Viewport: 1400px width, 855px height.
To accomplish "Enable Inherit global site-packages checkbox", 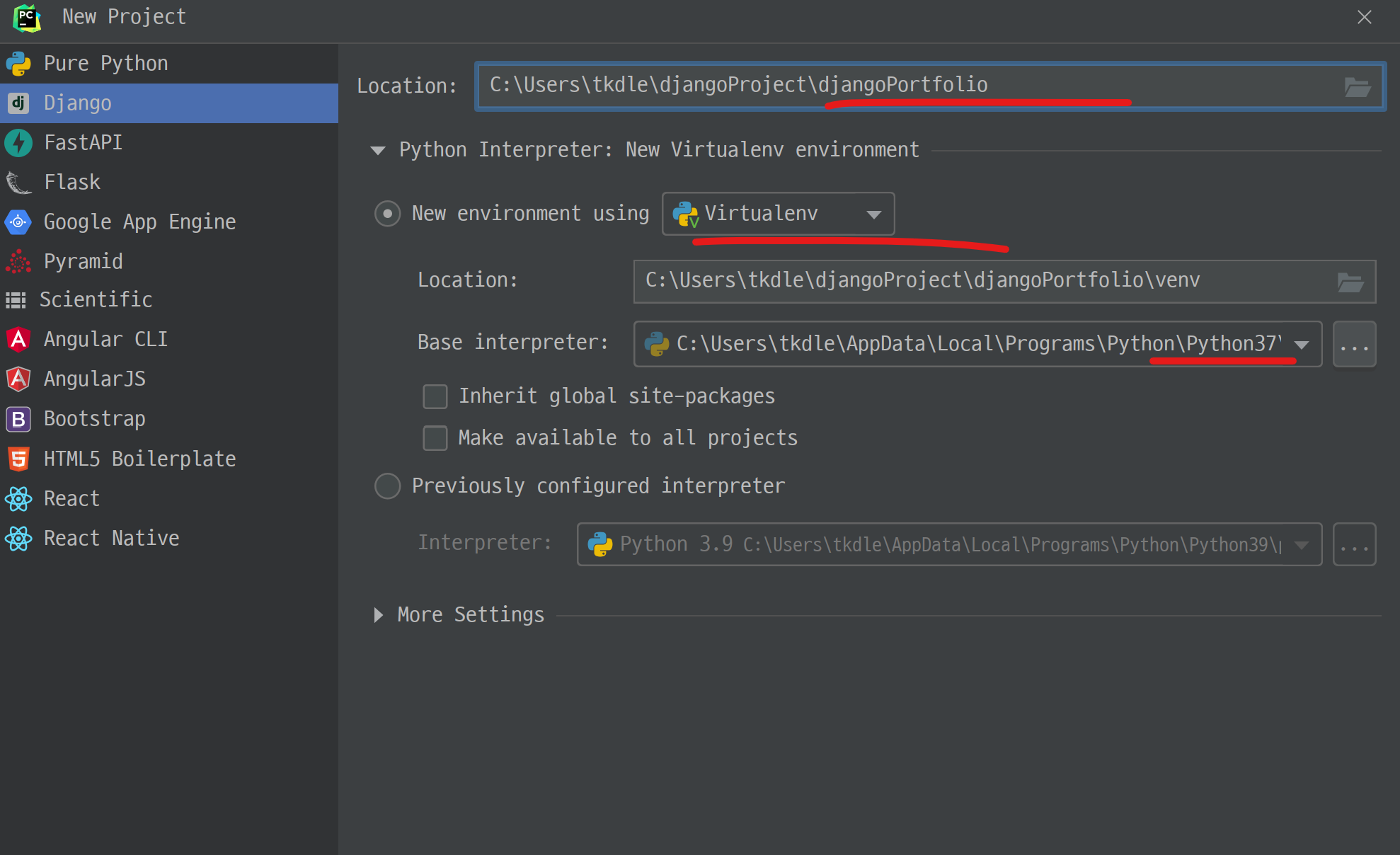I will [435, 396].
